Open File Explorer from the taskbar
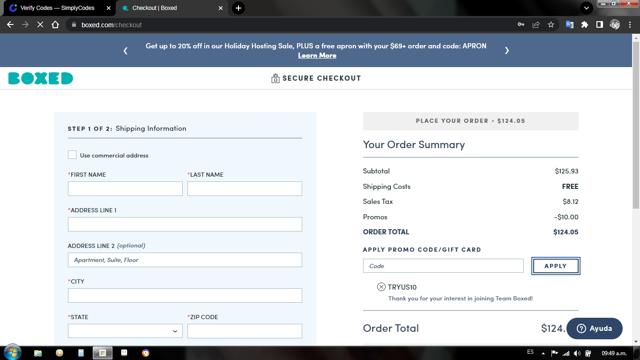The height and width of the screenshot is (360, 640). tap(38, 353)
